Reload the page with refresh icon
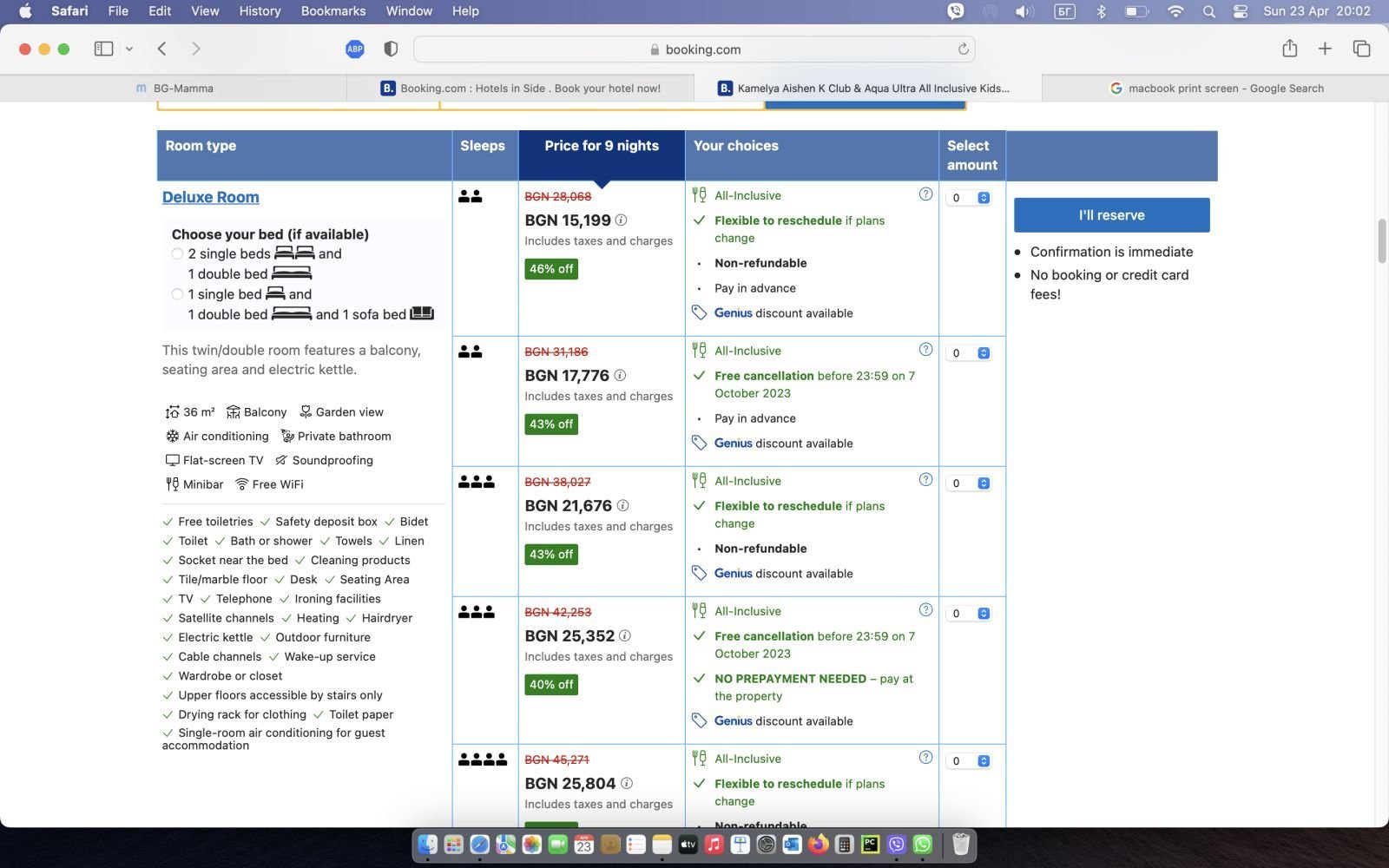 (x=963, y=49)
